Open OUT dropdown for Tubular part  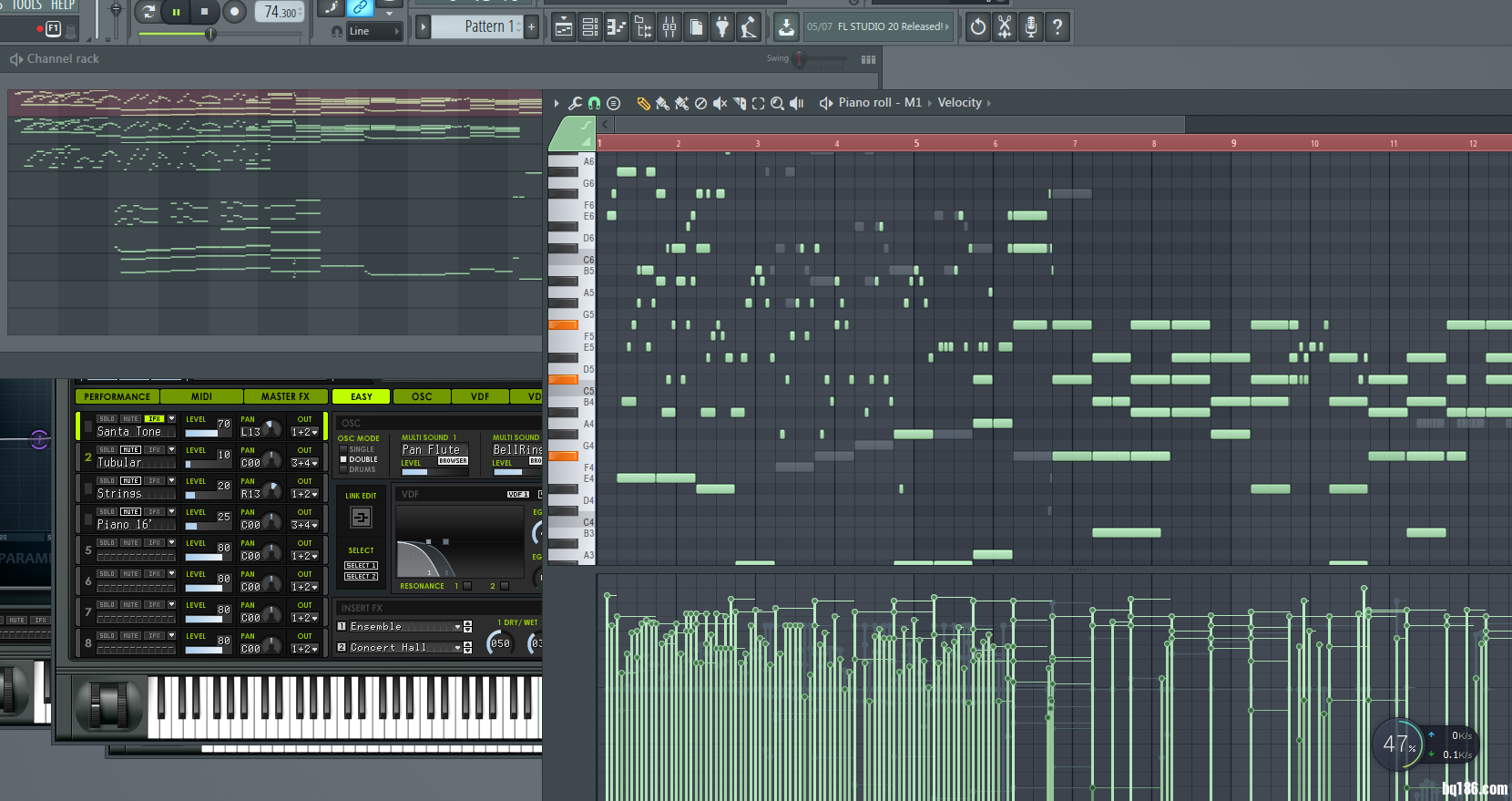(x=304, y=463)
